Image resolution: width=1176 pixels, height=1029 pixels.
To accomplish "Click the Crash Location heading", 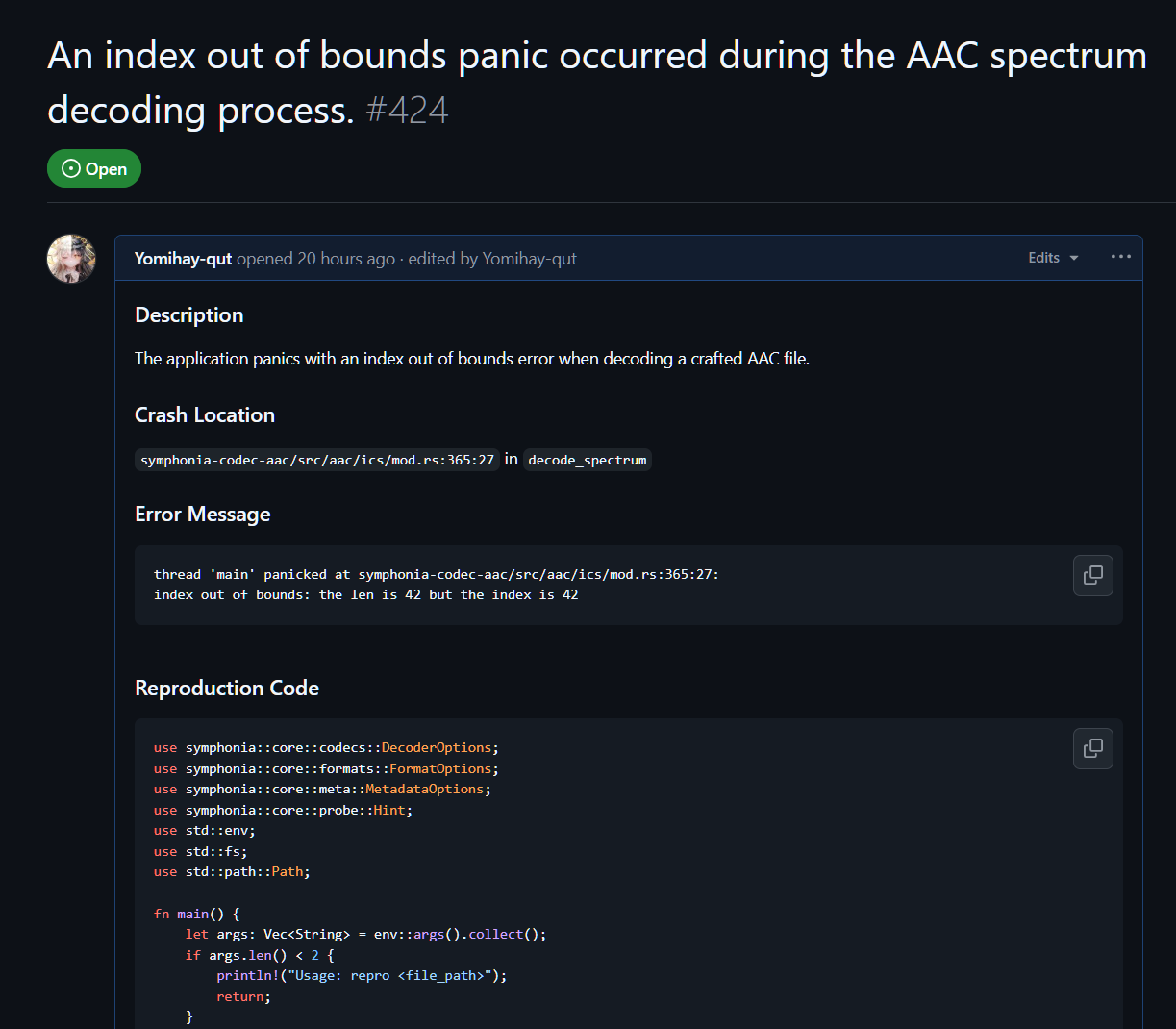I will [x=205, y=415].
